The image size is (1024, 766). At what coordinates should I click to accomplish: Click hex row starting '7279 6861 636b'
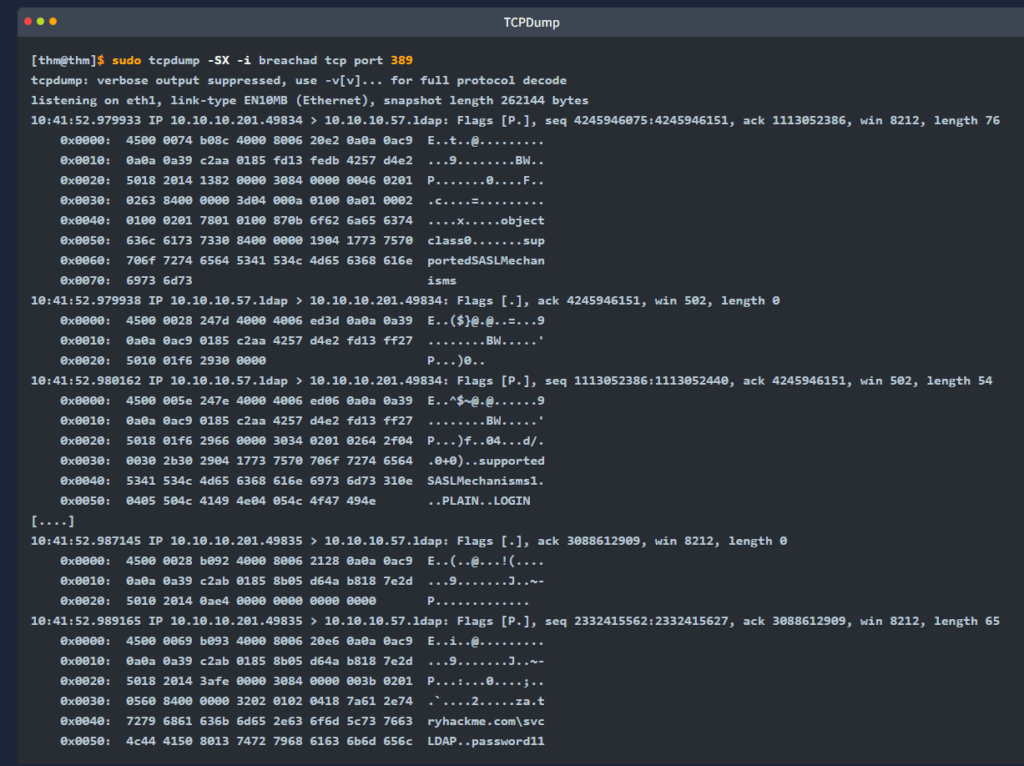[269, 722]
